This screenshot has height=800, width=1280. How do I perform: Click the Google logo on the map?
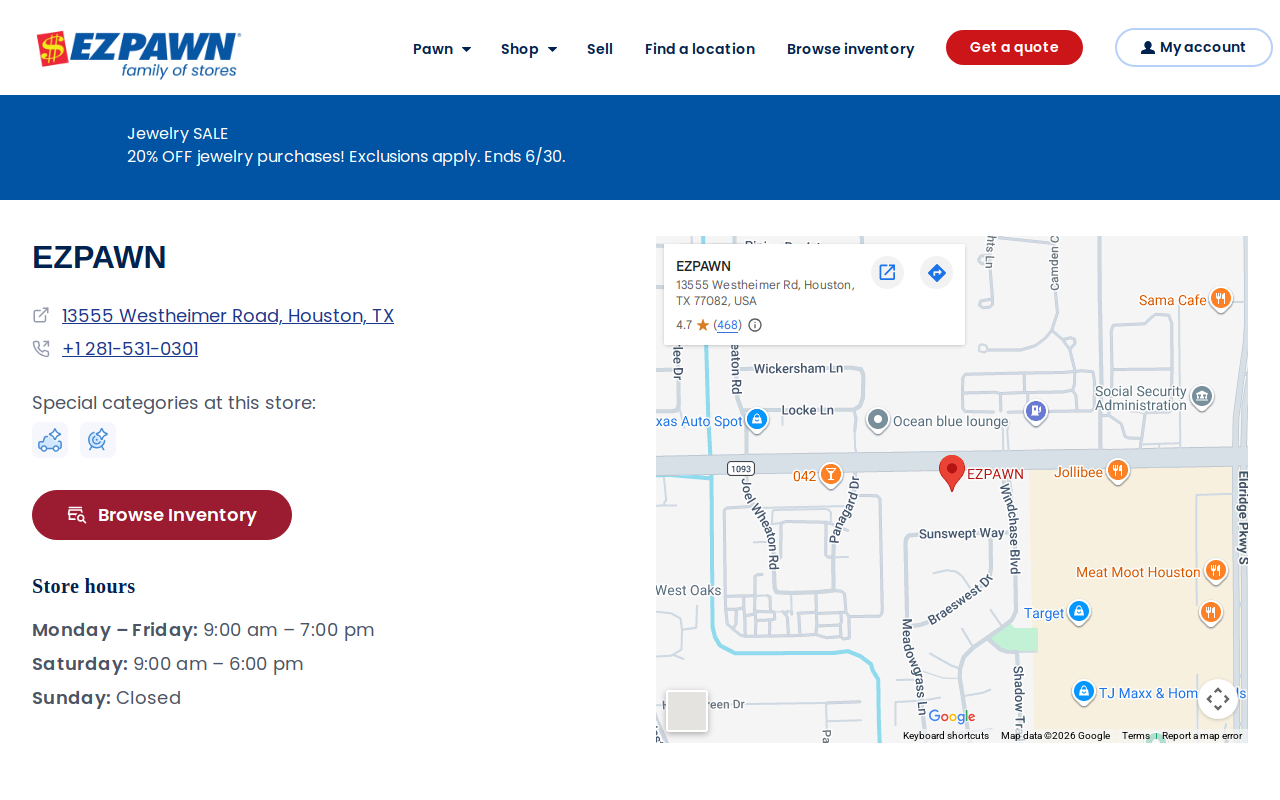tap(951, 716)
